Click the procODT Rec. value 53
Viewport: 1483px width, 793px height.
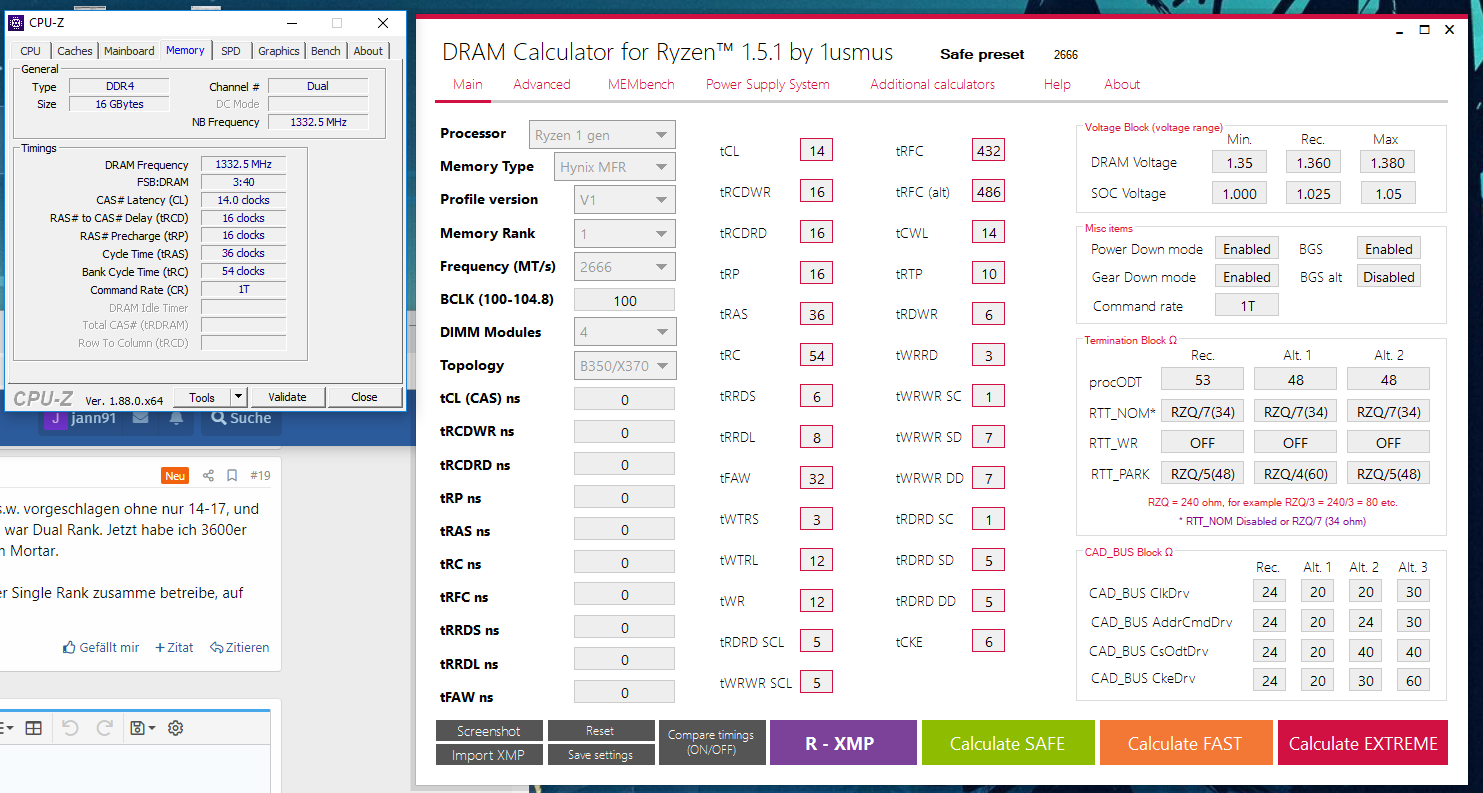(x=1202, y=380)
